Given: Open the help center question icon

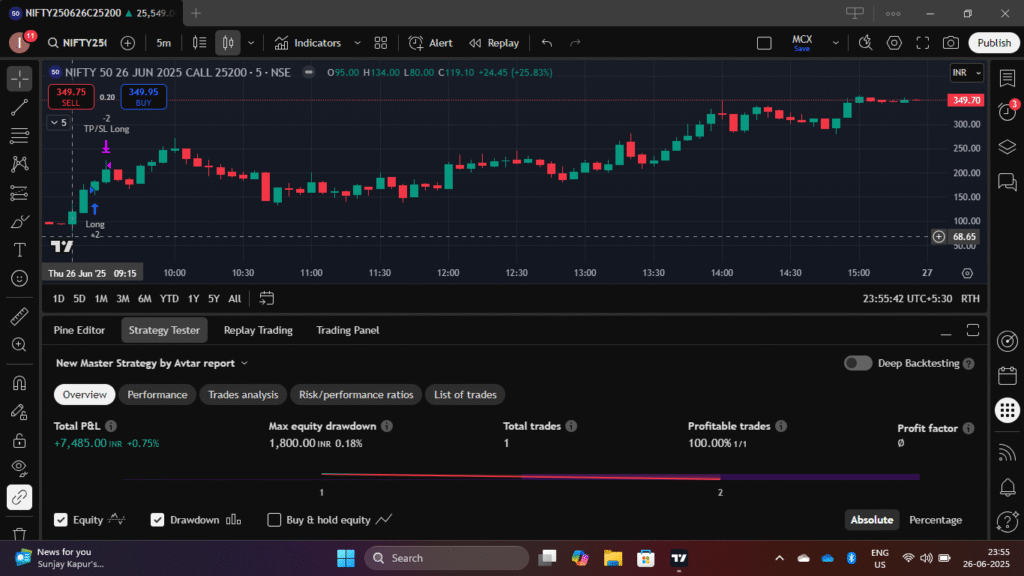Looking at the screenshot, I should 1007,522.
